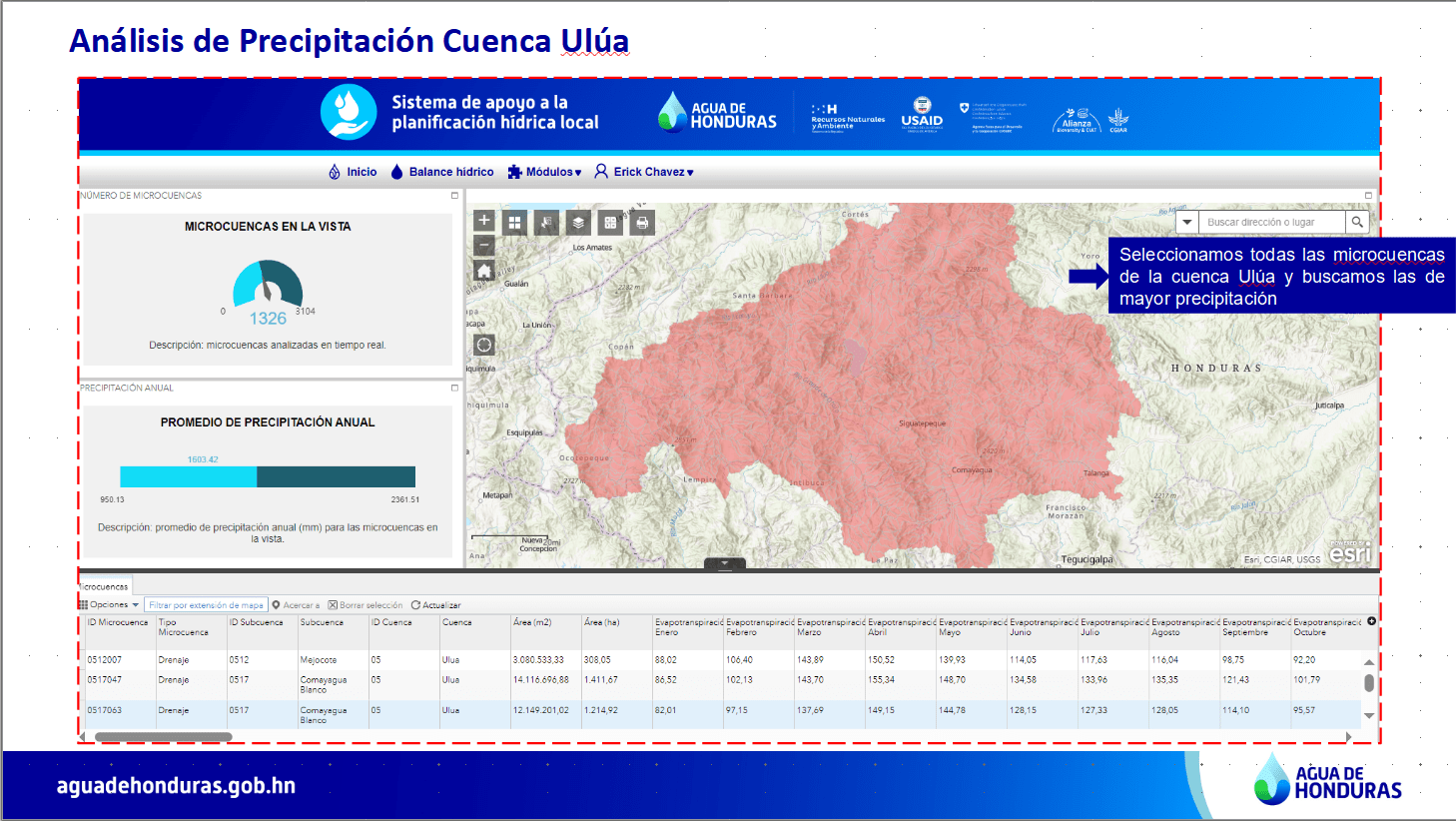
Task: Click the search magnifier icon
Action: coord(1357,222)
